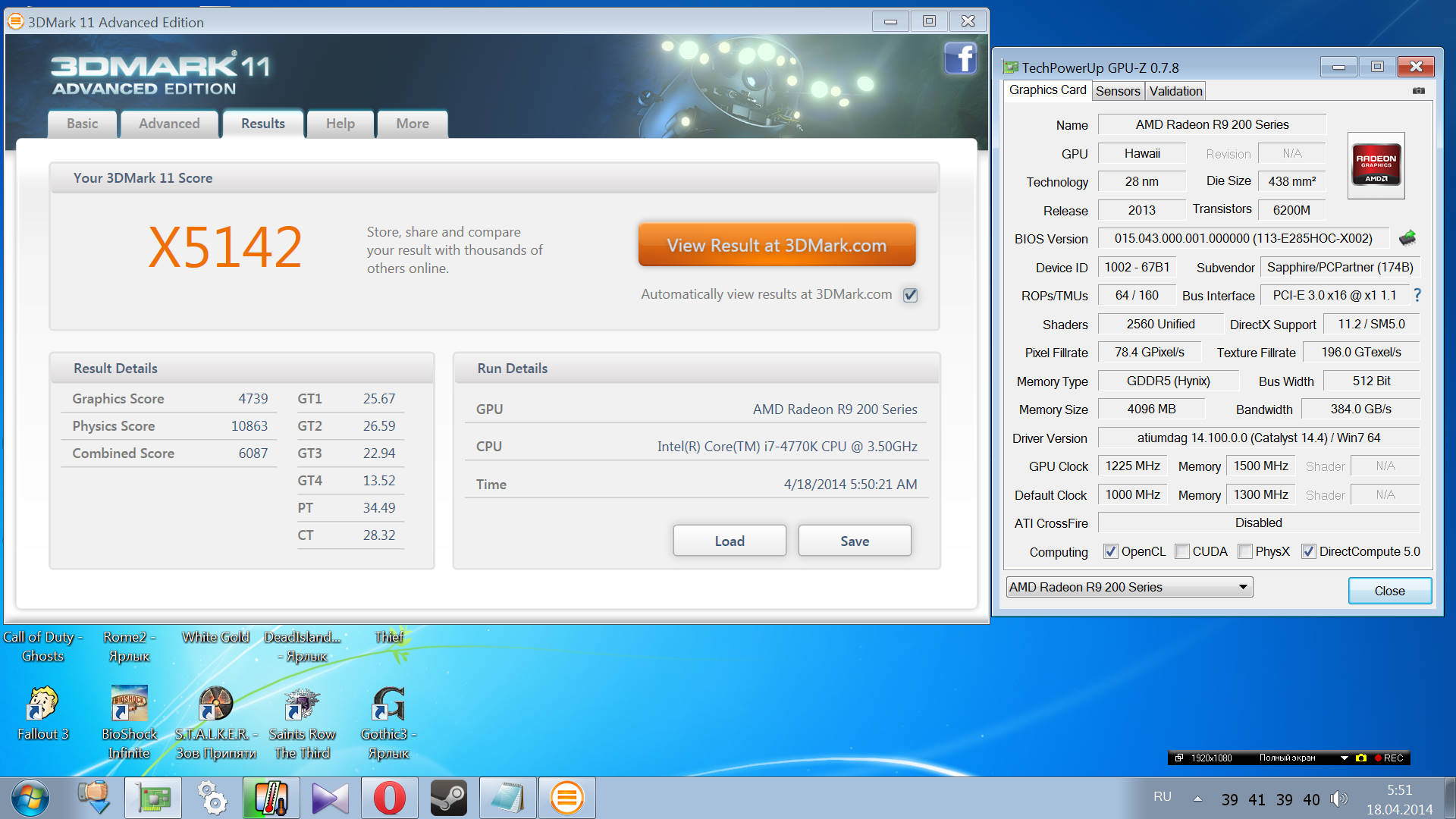Click the BIOS save chip icon
The image size is (1456, 819).
[1407, 238]
